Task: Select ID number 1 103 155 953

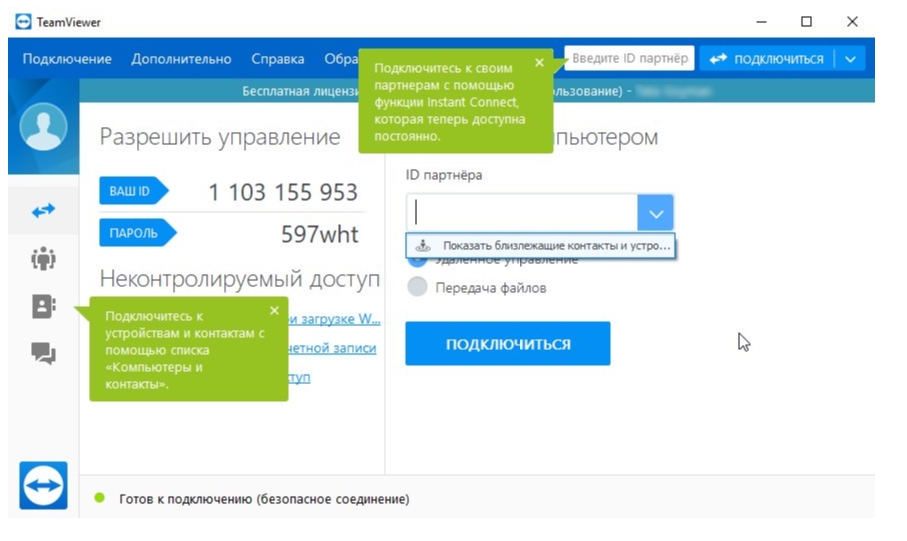Action: tap(283, 193)
